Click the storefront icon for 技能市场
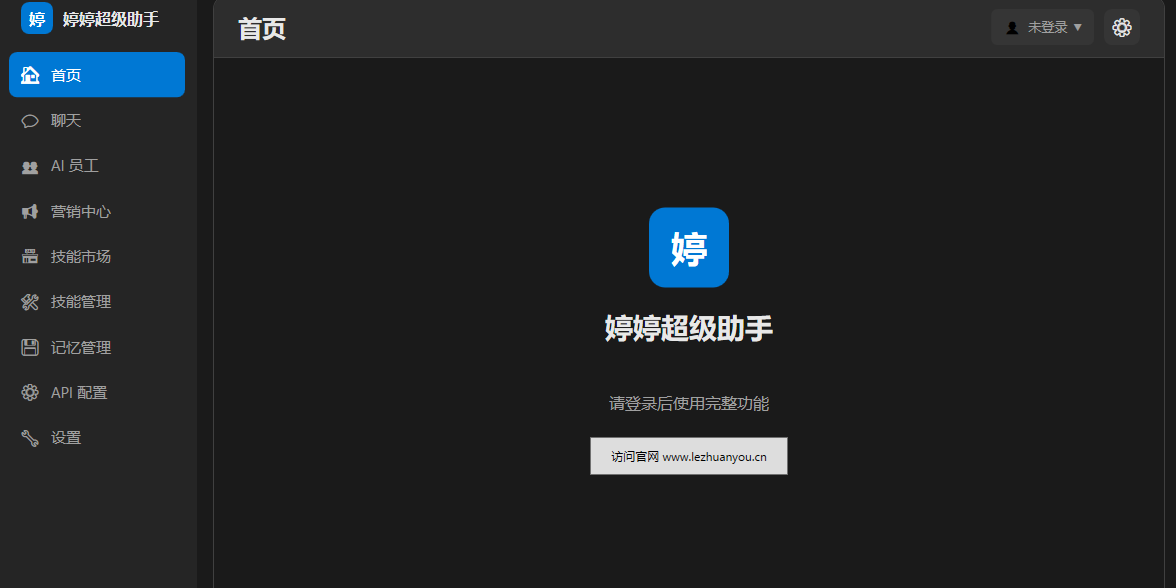 [30, 256]
